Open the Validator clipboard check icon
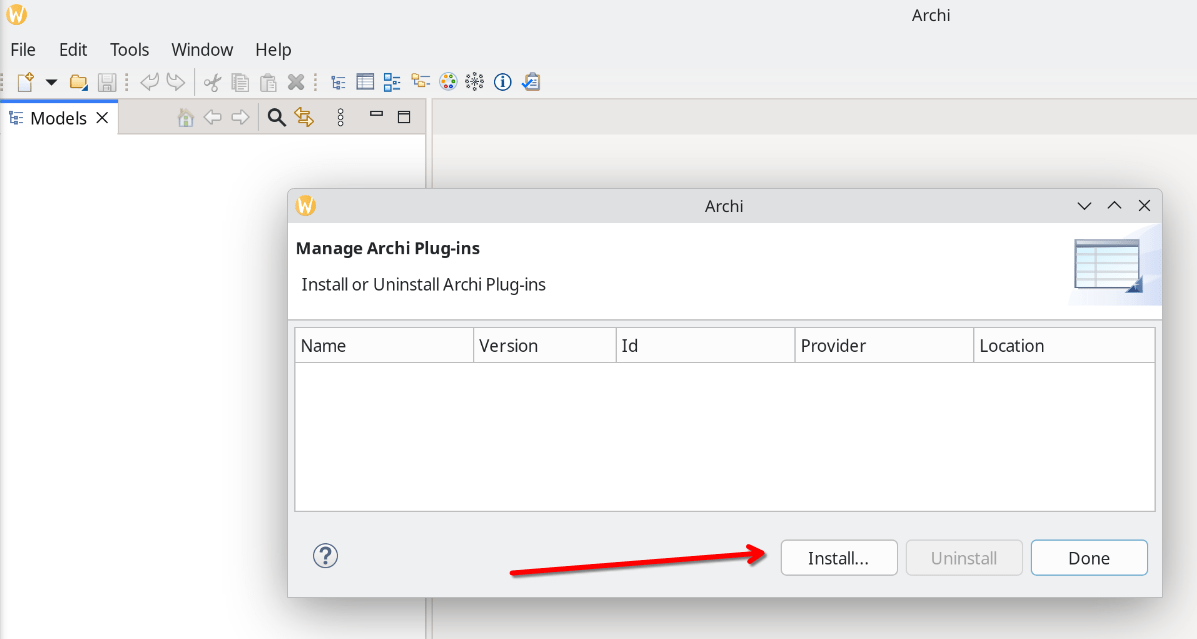This screenshot has height=639, width=1197. tap(531, 82)
